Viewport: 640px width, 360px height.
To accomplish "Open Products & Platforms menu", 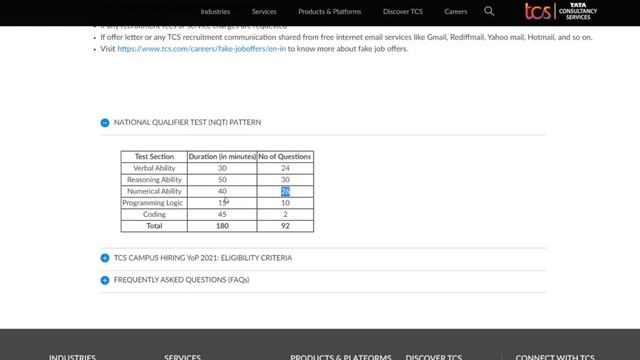I will click(330, 12).
